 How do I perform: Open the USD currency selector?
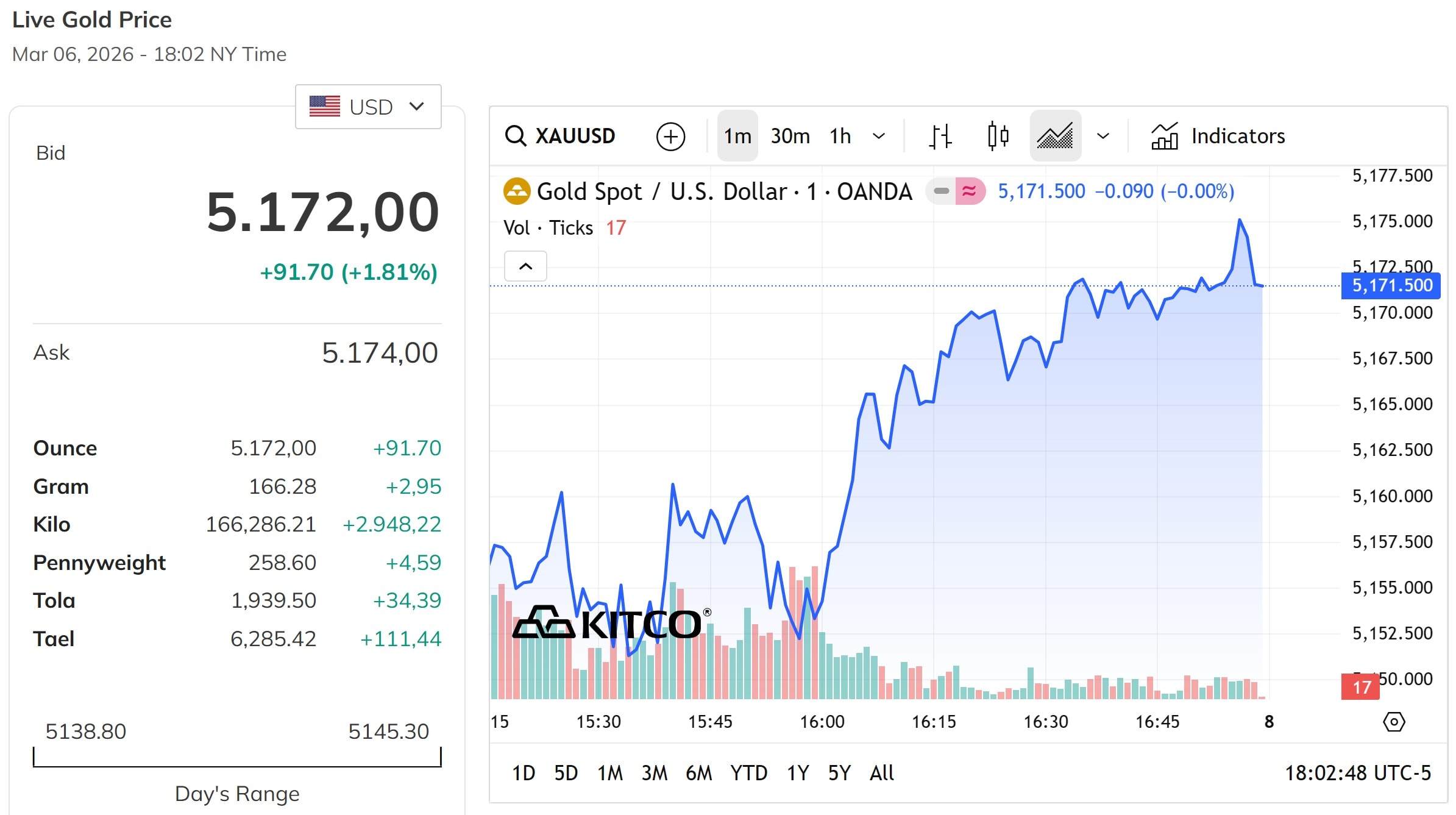pyautogui.click(x=368, y=107)
